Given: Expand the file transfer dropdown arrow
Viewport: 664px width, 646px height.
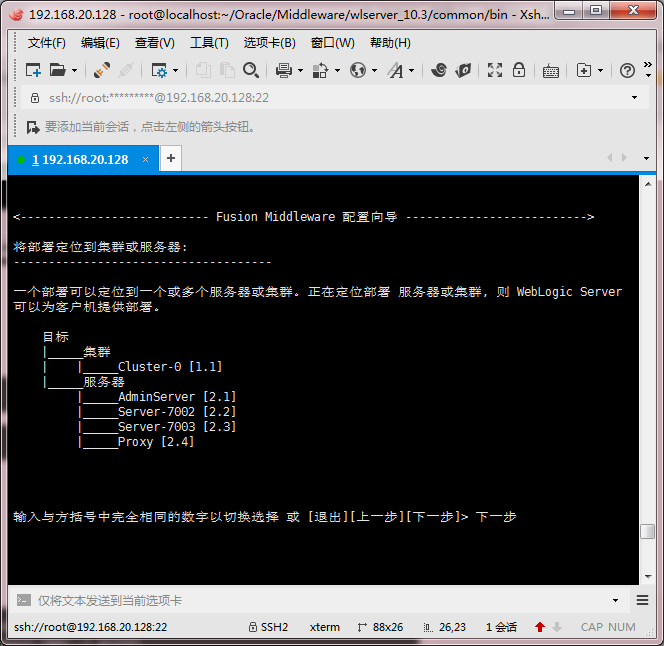Looking at the screenshot, I should pos(337,70).
